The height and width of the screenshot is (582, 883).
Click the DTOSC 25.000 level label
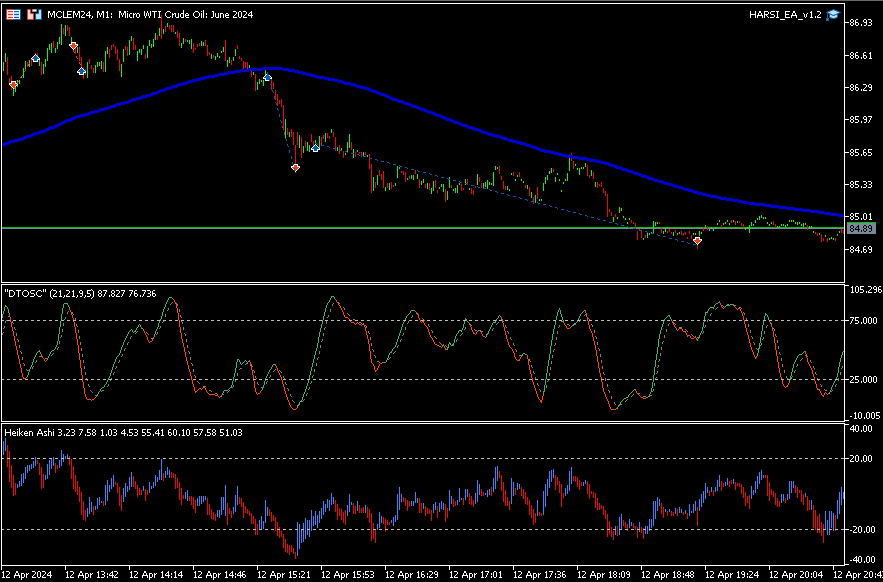862,379
